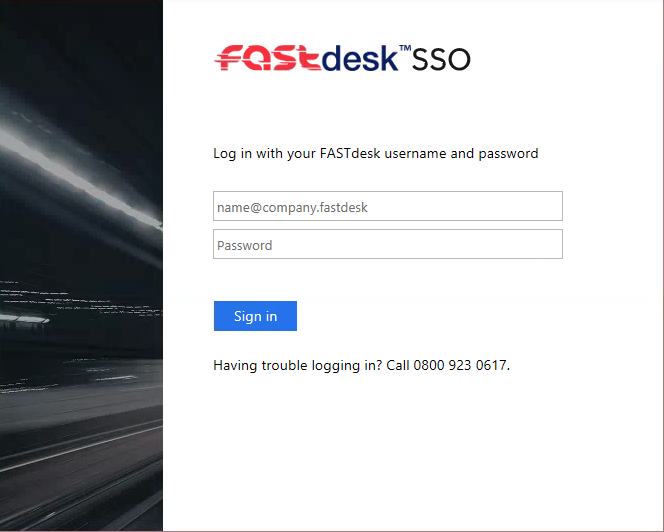Viewport: 664px width, 532px height.
Task: Click the navy 'desk' word in logo
Action: tap(360, 58)
